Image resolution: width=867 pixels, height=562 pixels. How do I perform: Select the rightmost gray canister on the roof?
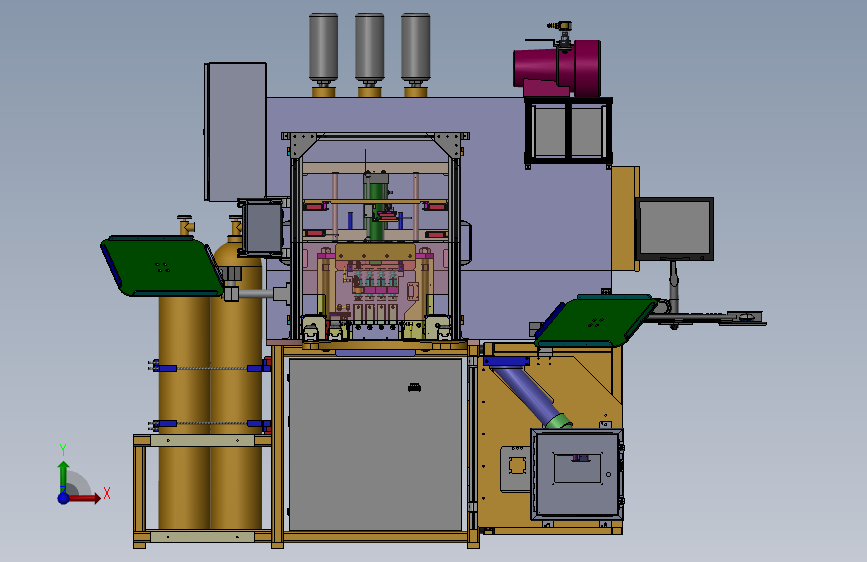415,47
